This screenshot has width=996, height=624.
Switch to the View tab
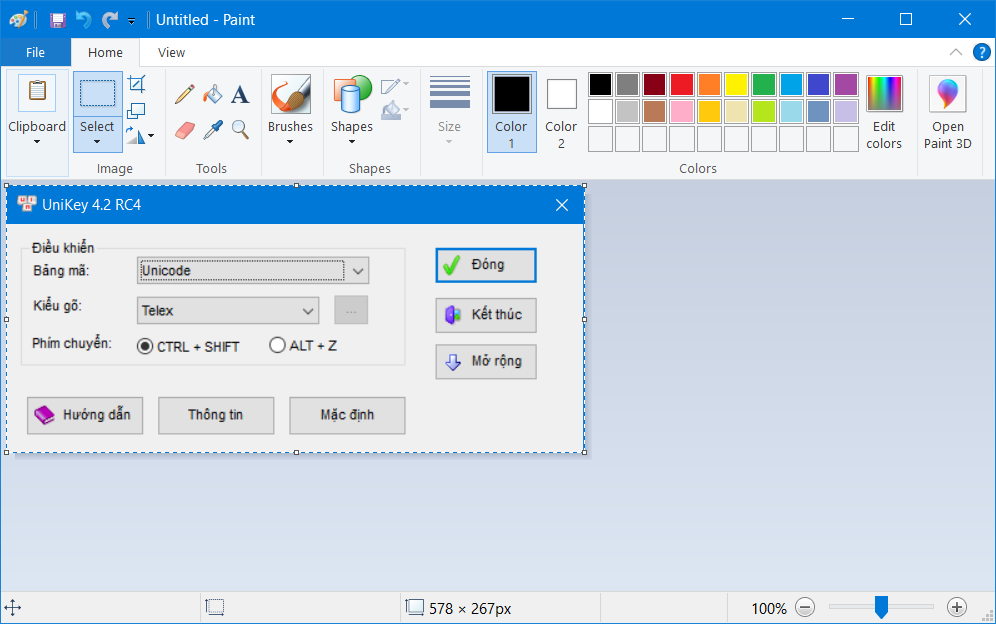[171, 53]
